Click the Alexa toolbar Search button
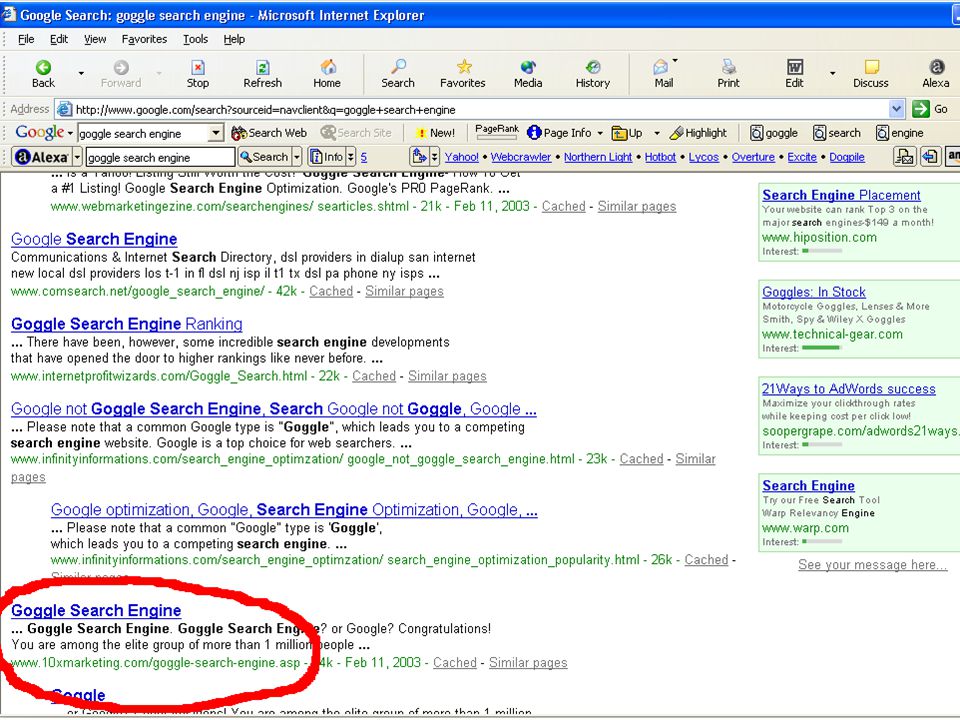The height and width of the screenshot is (720, 960). (x=264, y=157)
